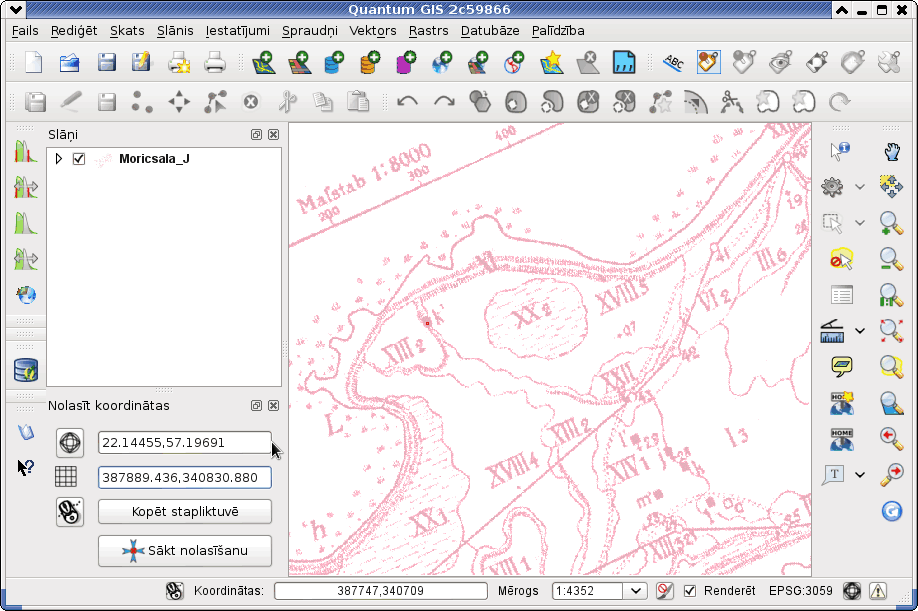
Task: Select the Pan Map hand tool
Action: pos(891,152)
